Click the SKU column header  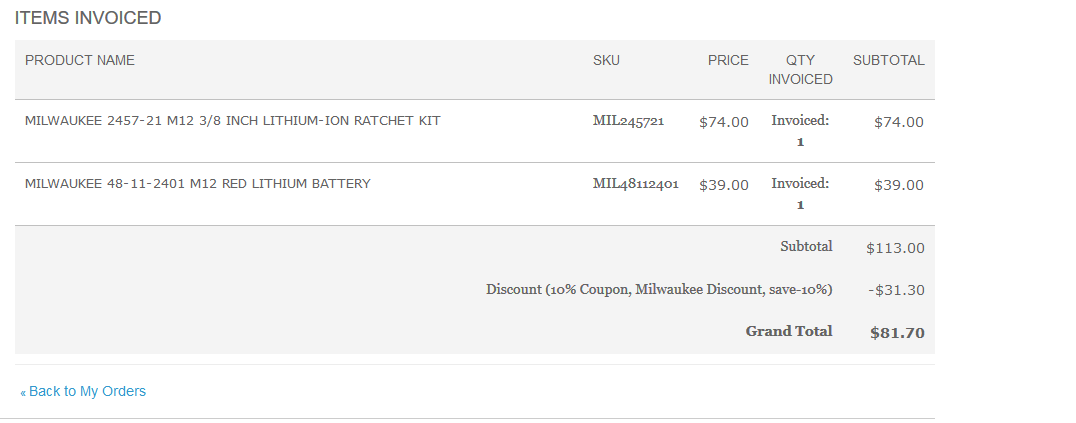pyautogui.click(x=606, y=60)
